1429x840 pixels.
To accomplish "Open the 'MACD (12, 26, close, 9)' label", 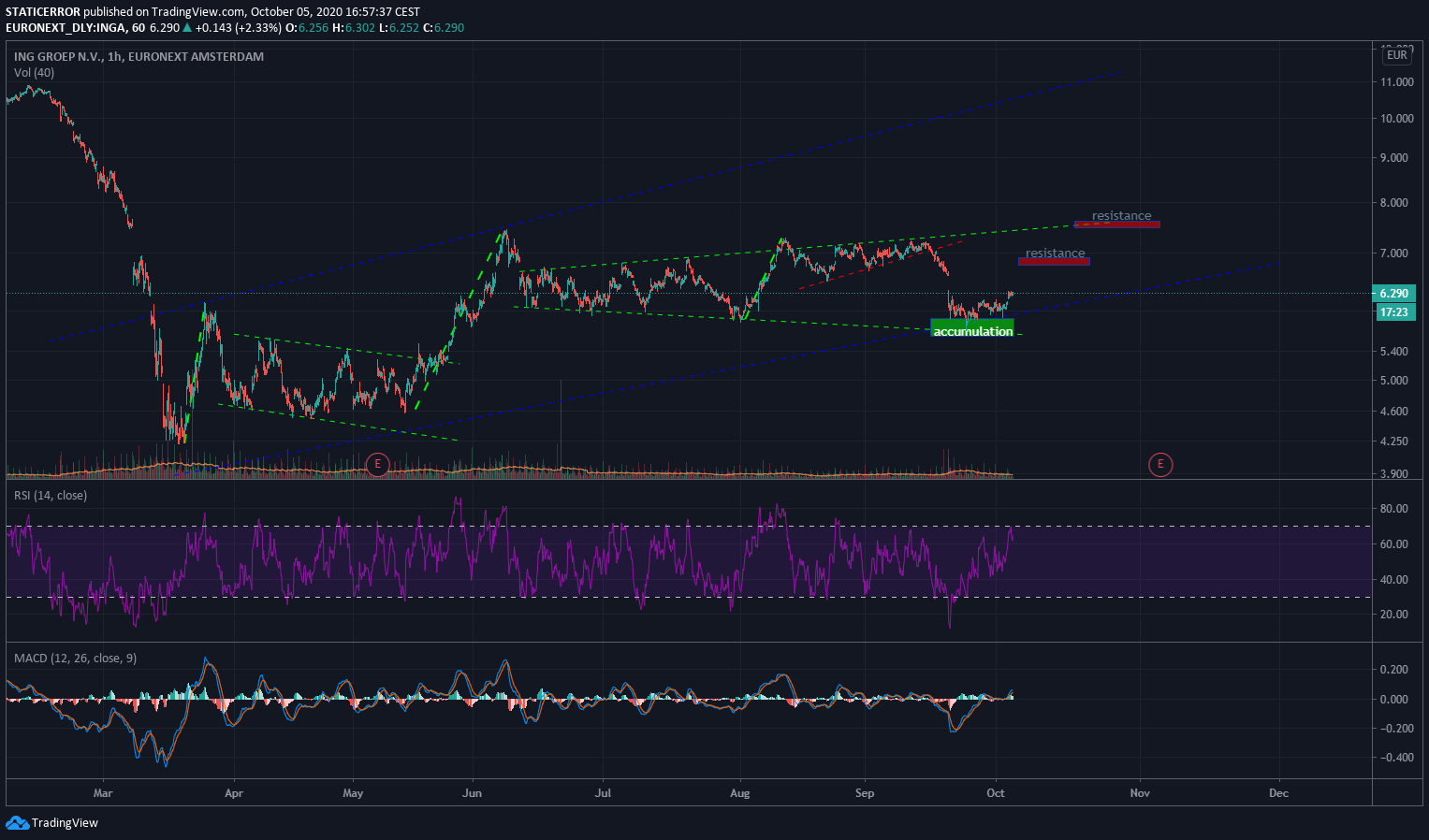I will [x=75, y=659].
